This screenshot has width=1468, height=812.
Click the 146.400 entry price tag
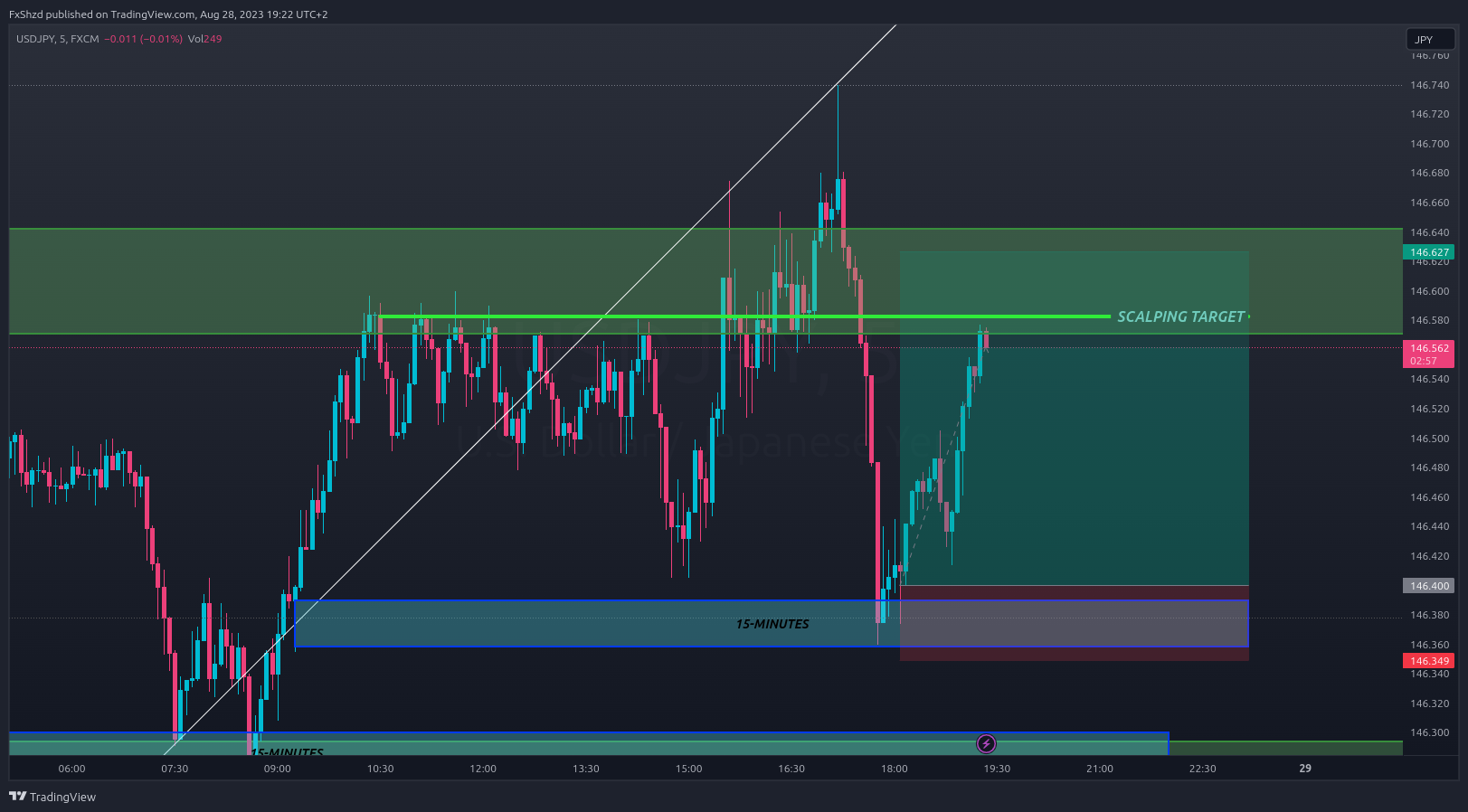(x=1429, y=586)
